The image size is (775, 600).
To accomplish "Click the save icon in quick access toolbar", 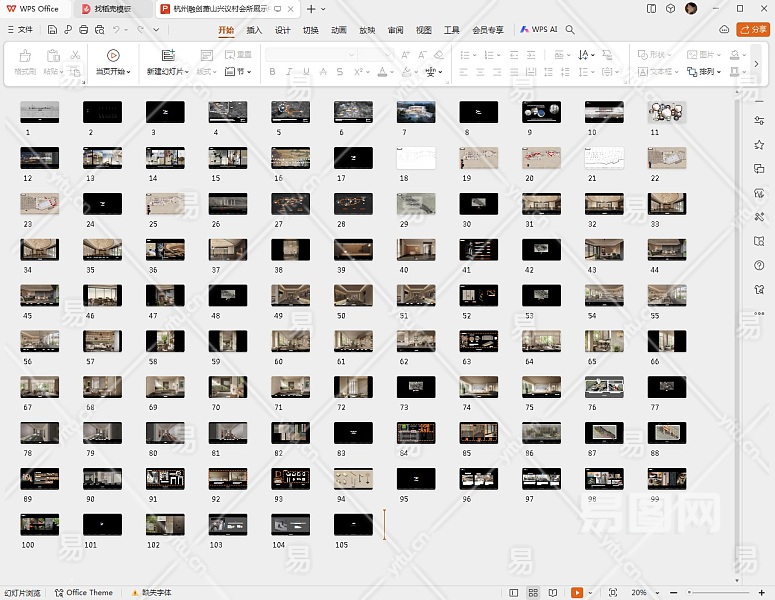I will (x=50, y=30).
